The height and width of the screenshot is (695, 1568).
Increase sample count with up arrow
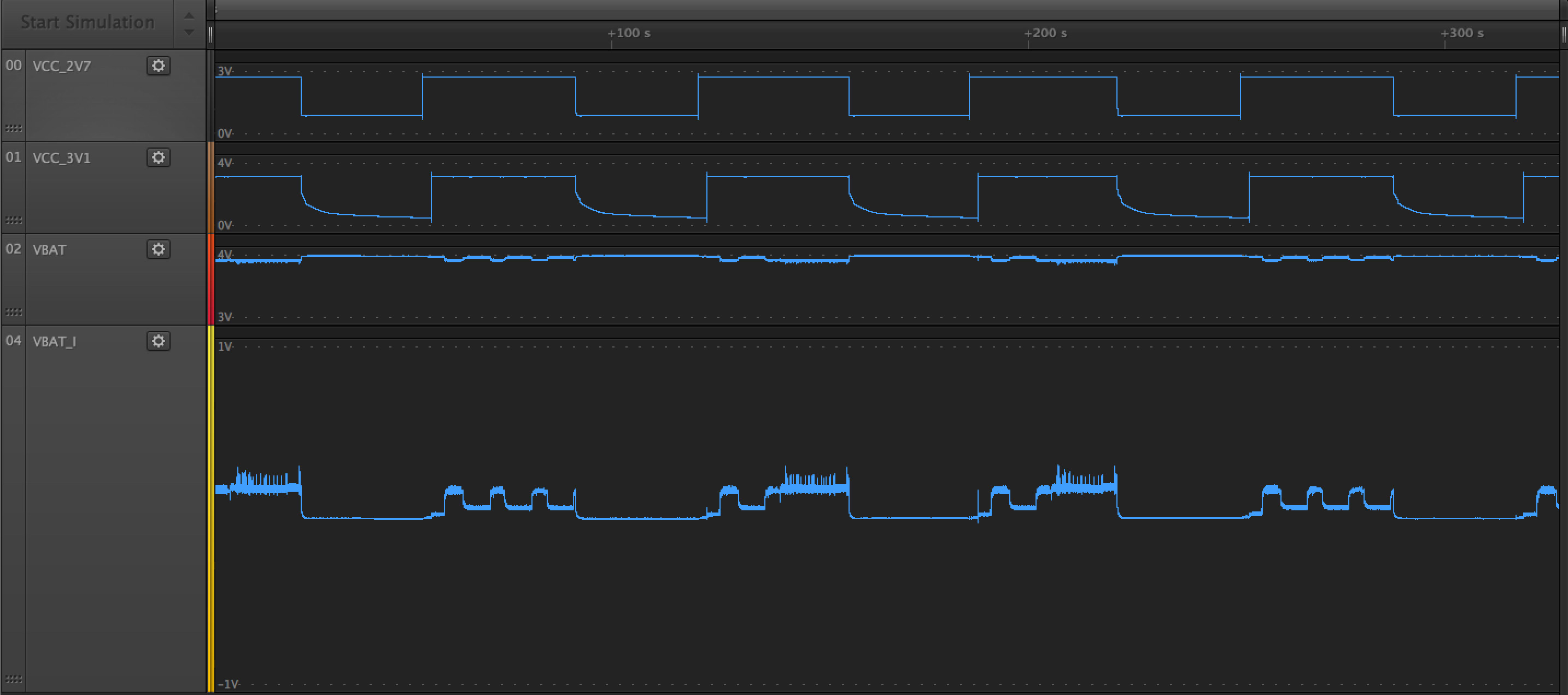189,16
